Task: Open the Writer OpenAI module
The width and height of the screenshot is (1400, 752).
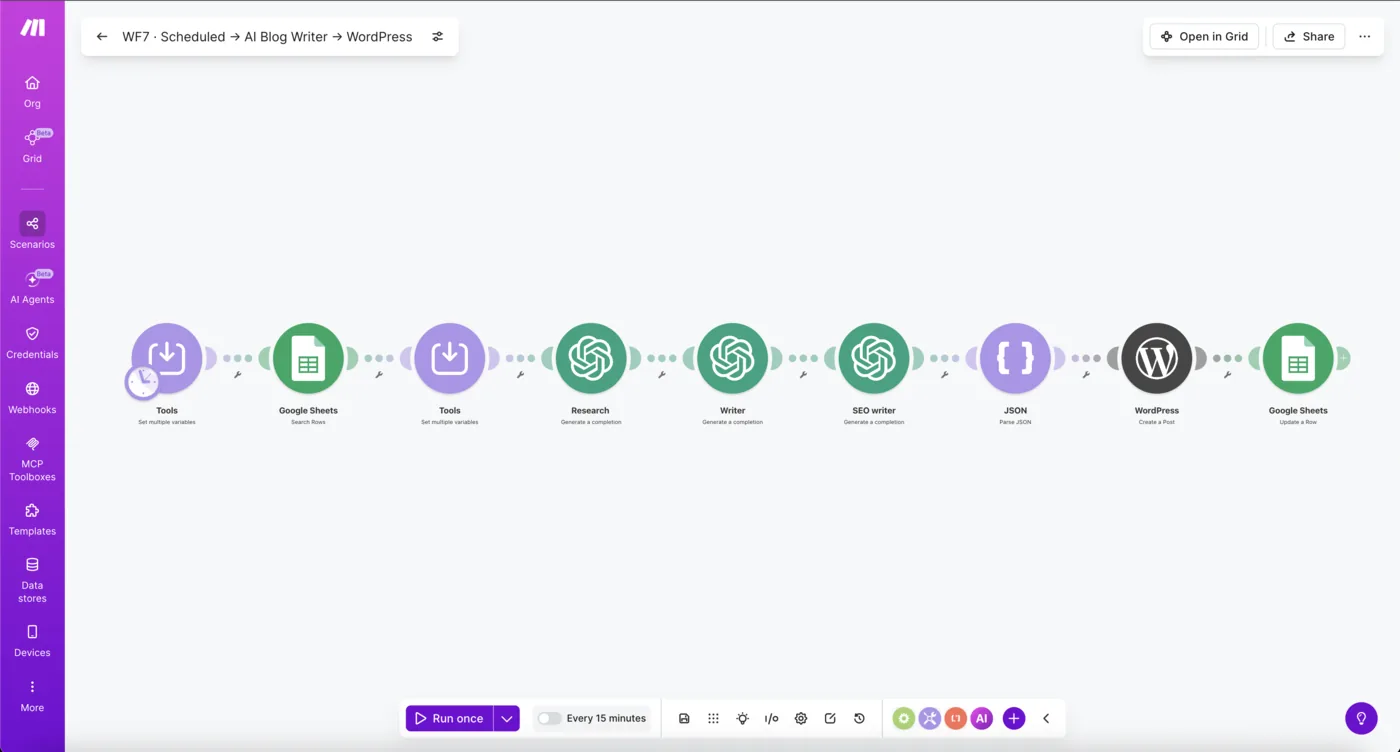Action: 733,358
